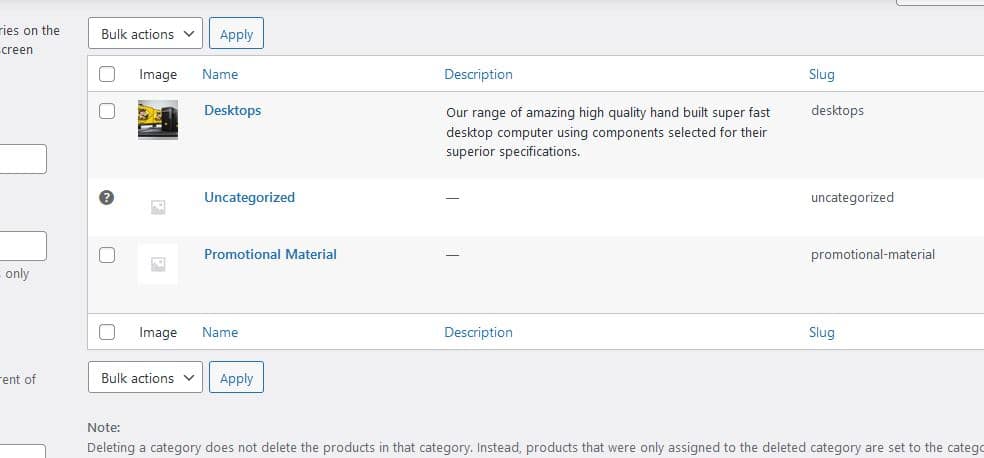This screenshot has width=984, height=458.
Task: Click the first text input field at left
Action: (22, 159)
